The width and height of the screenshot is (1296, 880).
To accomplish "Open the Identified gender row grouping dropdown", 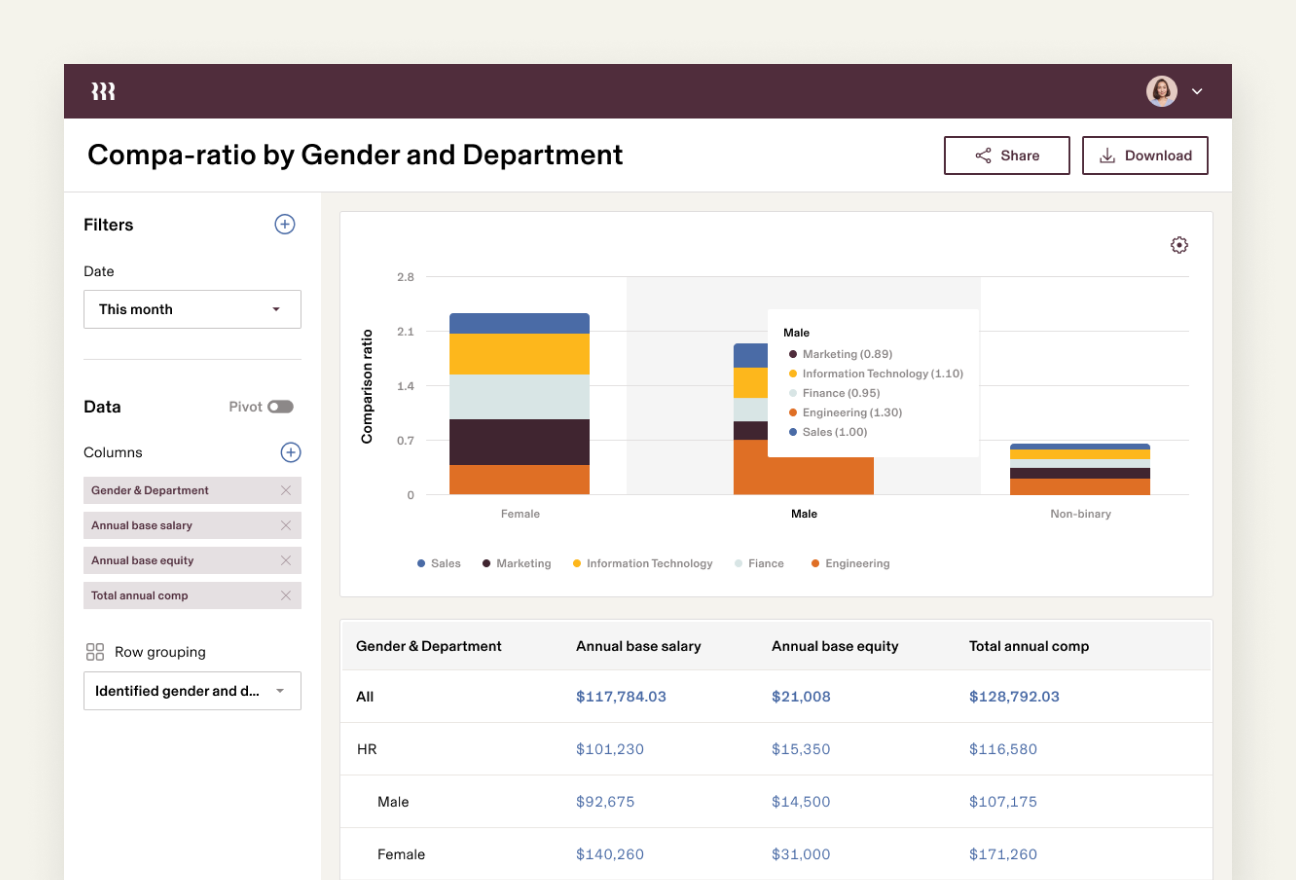I will 192,691.
